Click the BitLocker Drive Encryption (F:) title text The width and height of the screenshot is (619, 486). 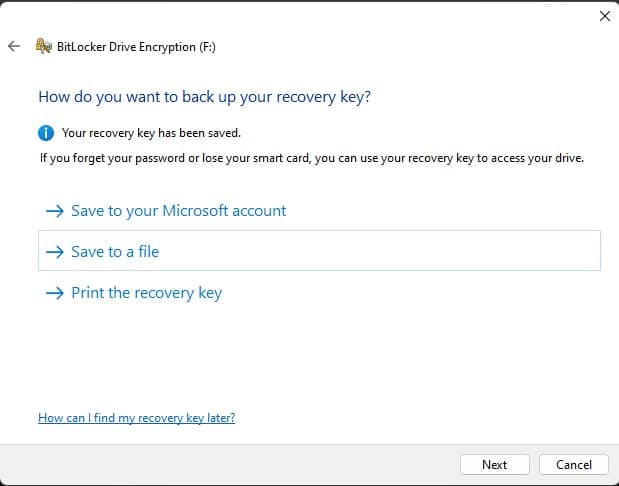[x=136, y=47]
